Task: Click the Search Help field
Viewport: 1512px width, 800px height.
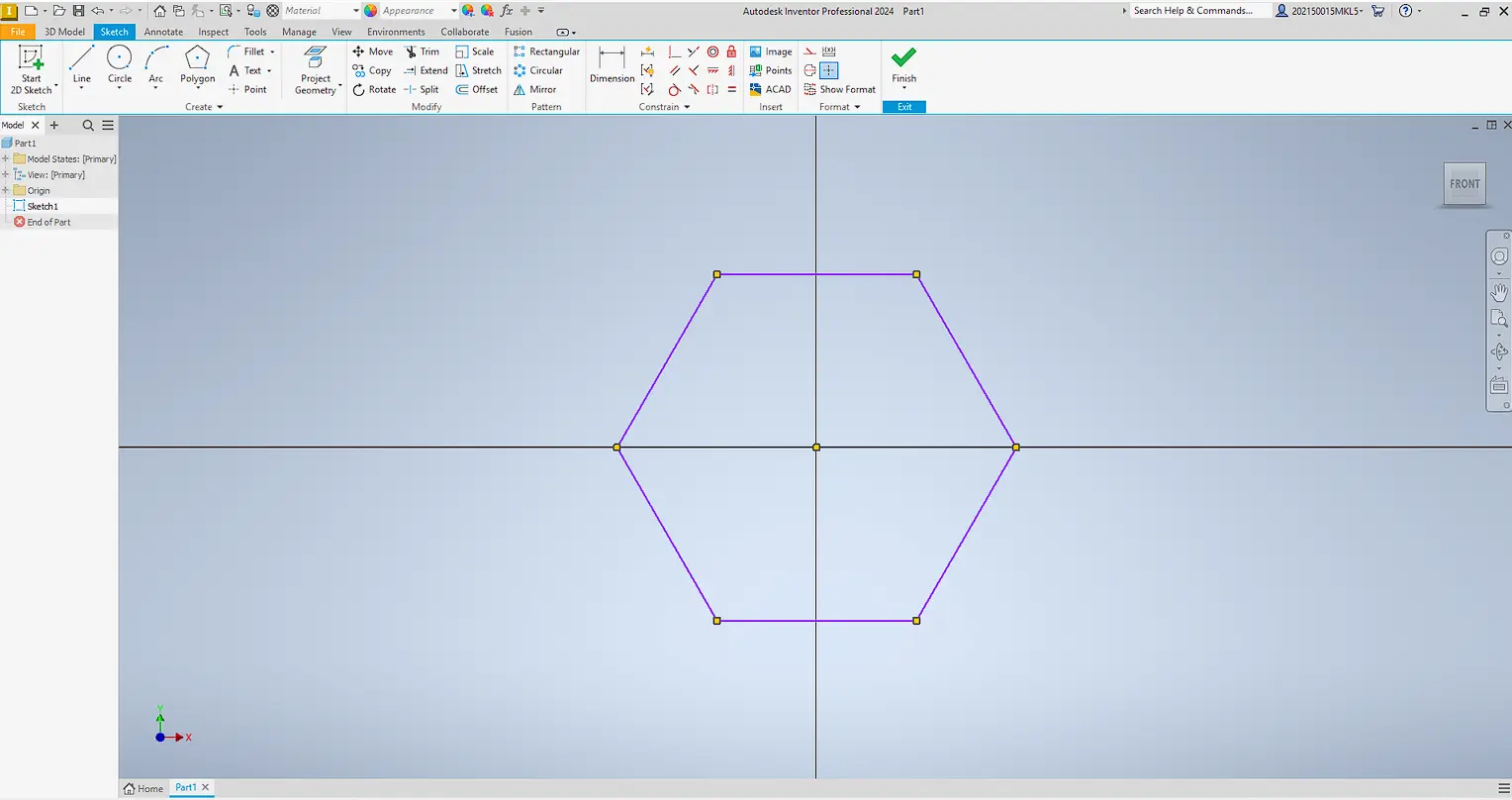Action: 1197,10
